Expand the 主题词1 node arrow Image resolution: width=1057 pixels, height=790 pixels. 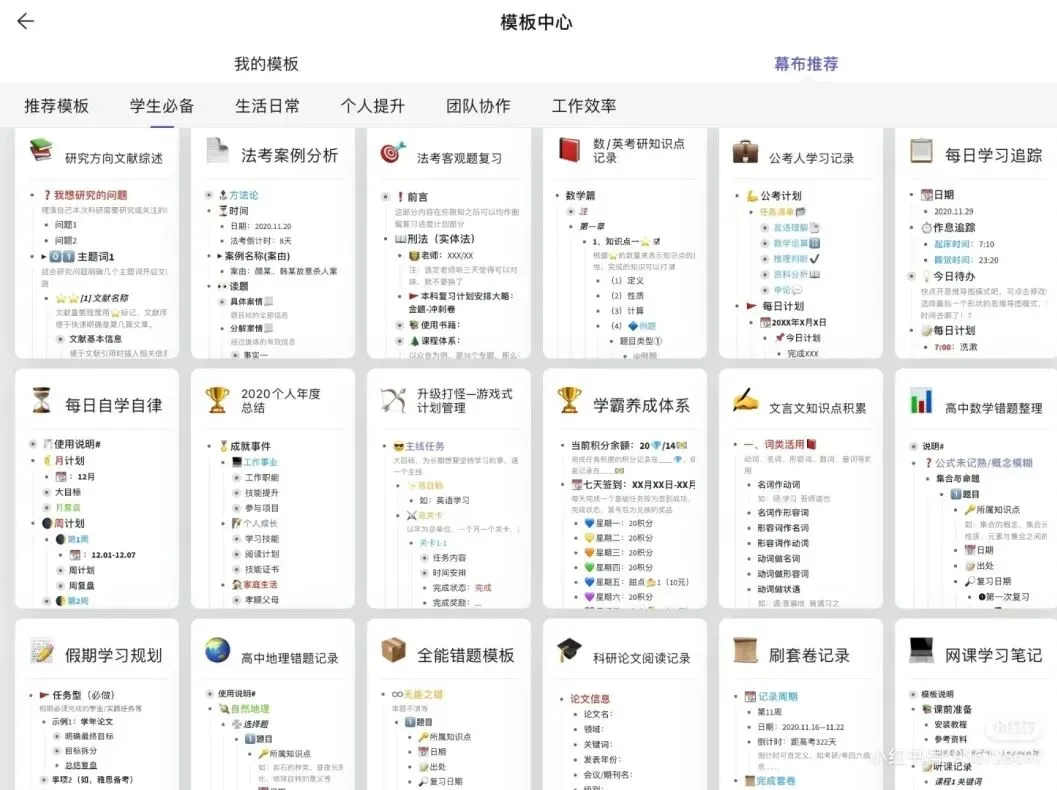pyautogui.click(x=43, y=257)
